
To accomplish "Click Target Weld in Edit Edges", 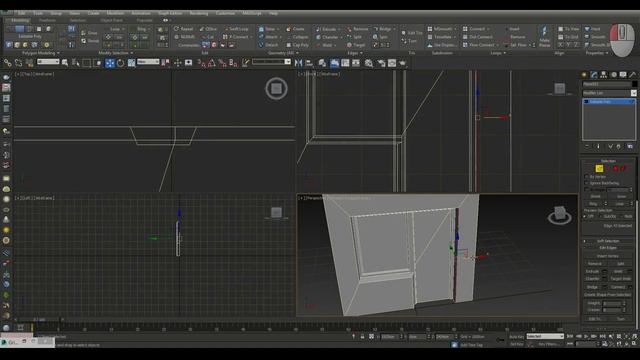I will (620, 279).
